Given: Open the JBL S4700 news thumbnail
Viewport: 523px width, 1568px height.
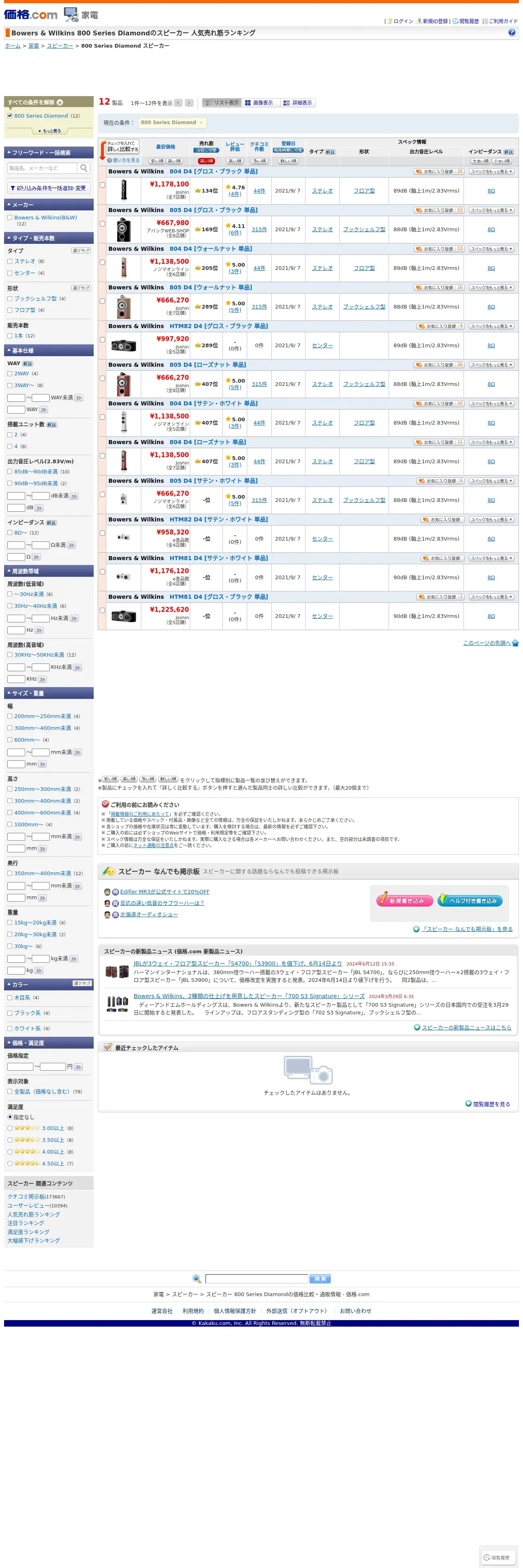Looking at the screenshot, I should [117, 972].
